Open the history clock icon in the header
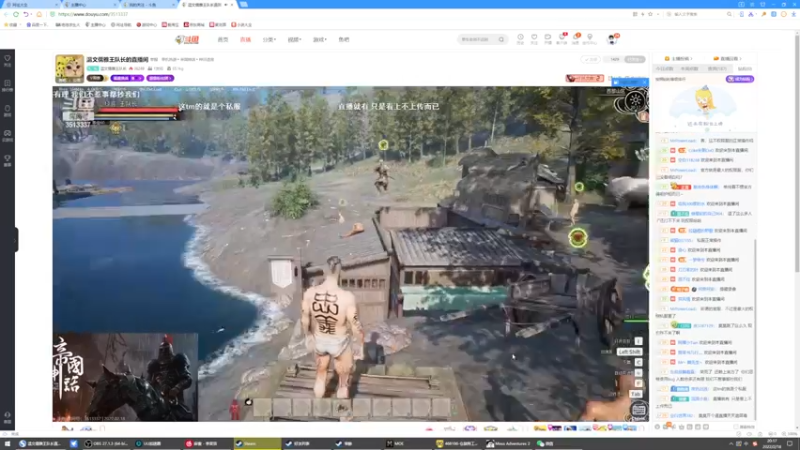Viewport: 800px width, 450px height. pos(520,39)
